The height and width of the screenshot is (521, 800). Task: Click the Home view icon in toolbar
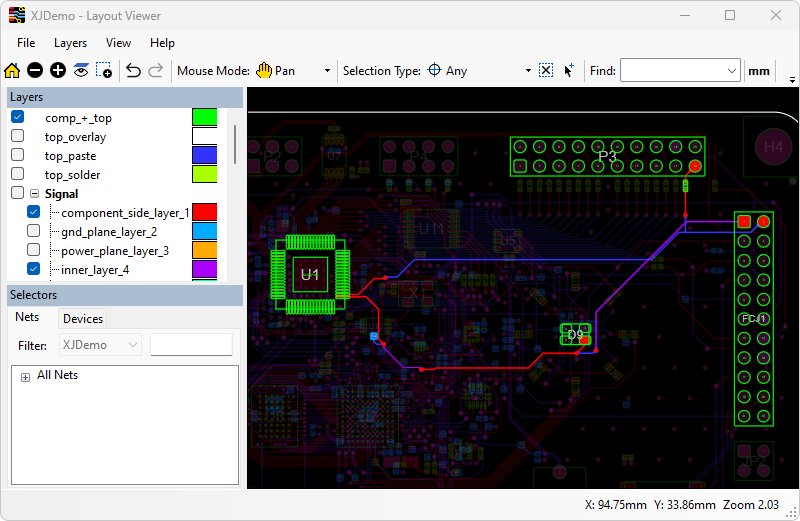12,71
